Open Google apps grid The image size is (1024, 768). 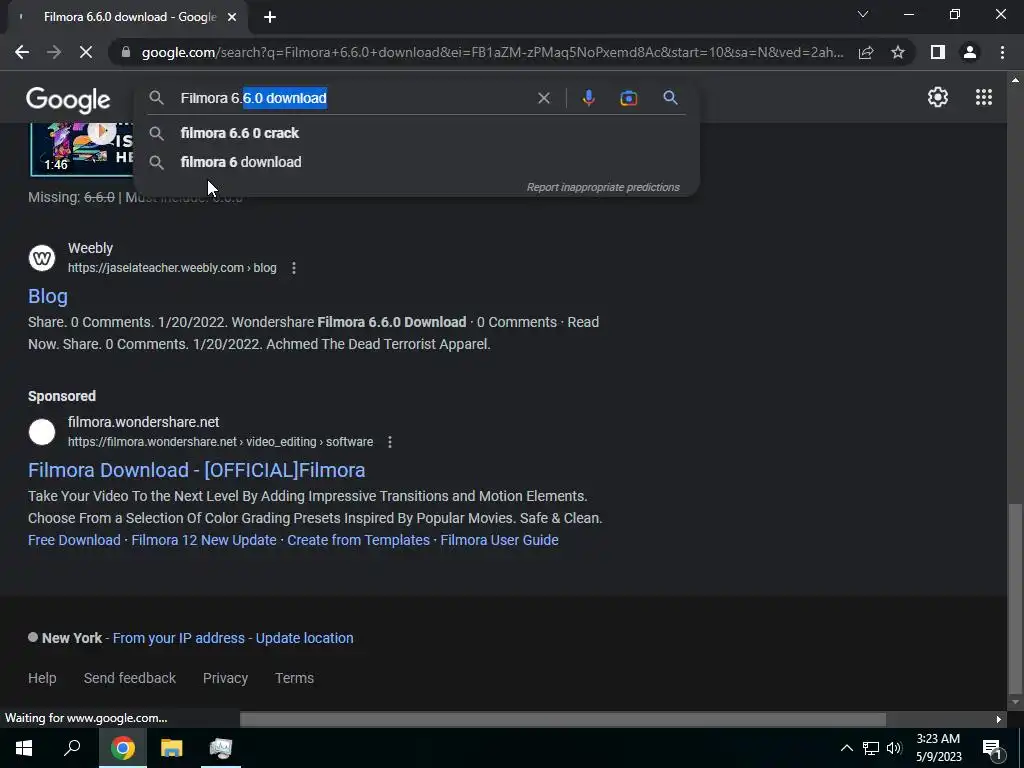pos(984,97)
